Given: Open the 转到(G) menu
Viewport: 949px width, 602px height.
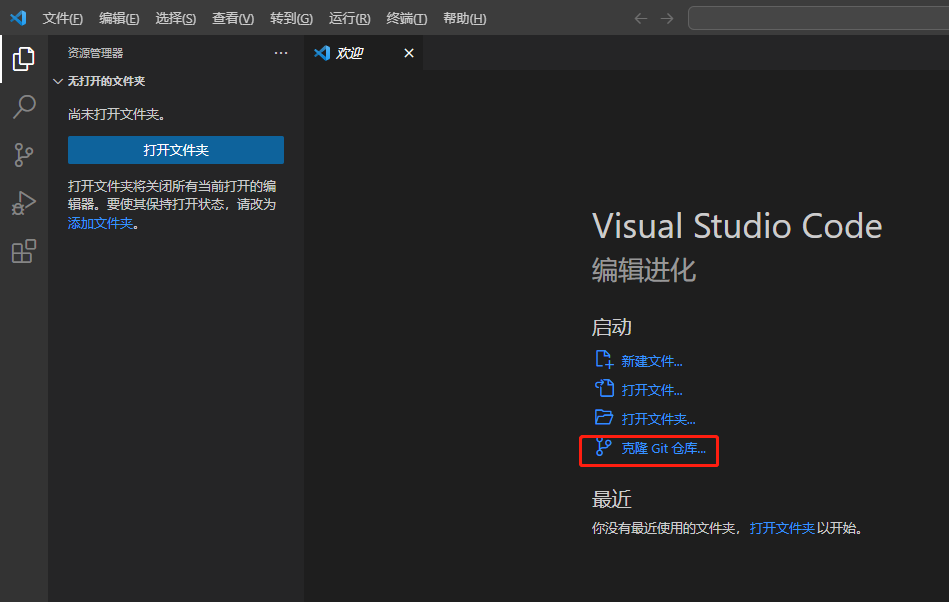Looking at the screenshot, I should click(x=291, y=19).
